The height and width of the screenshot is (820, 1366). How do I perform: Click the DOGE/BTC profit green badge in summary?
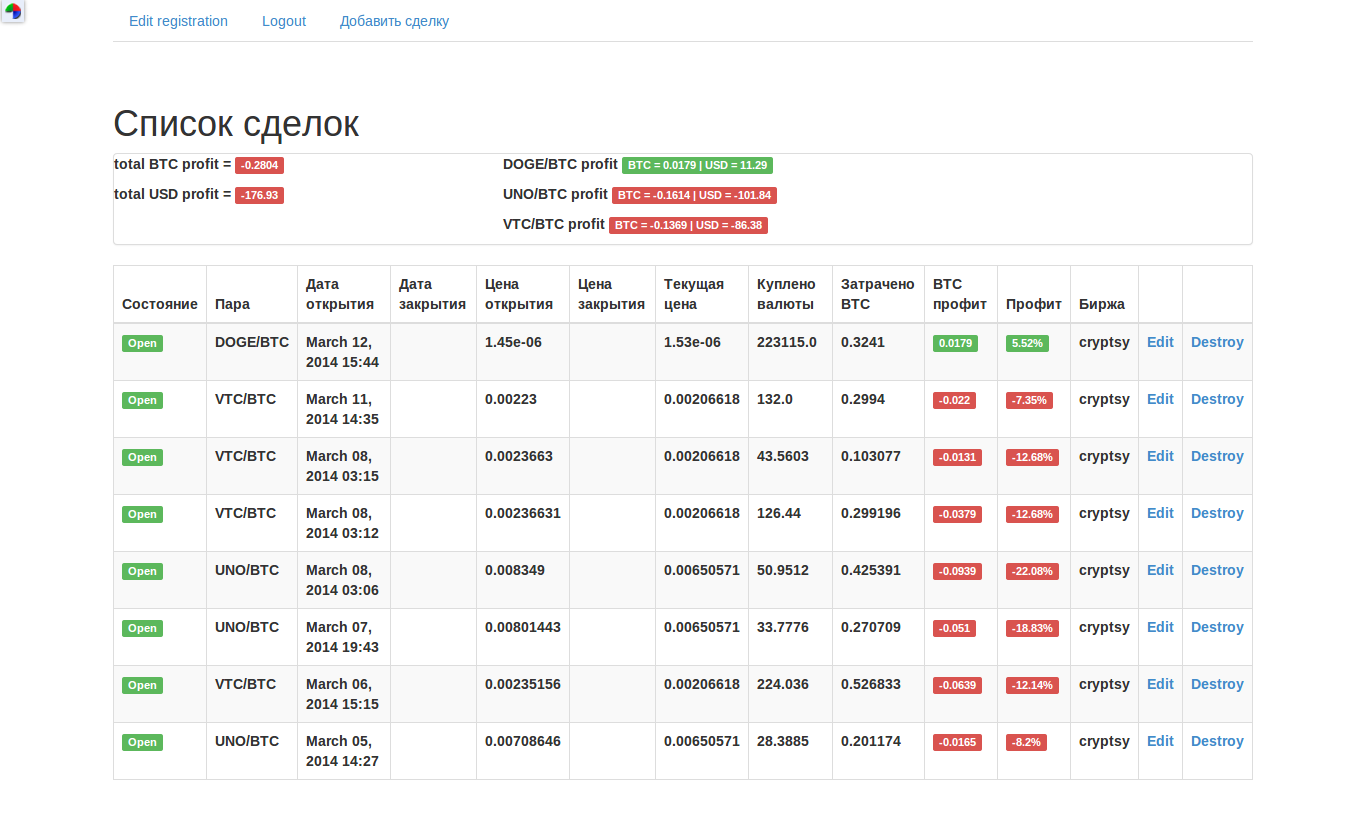697,166
